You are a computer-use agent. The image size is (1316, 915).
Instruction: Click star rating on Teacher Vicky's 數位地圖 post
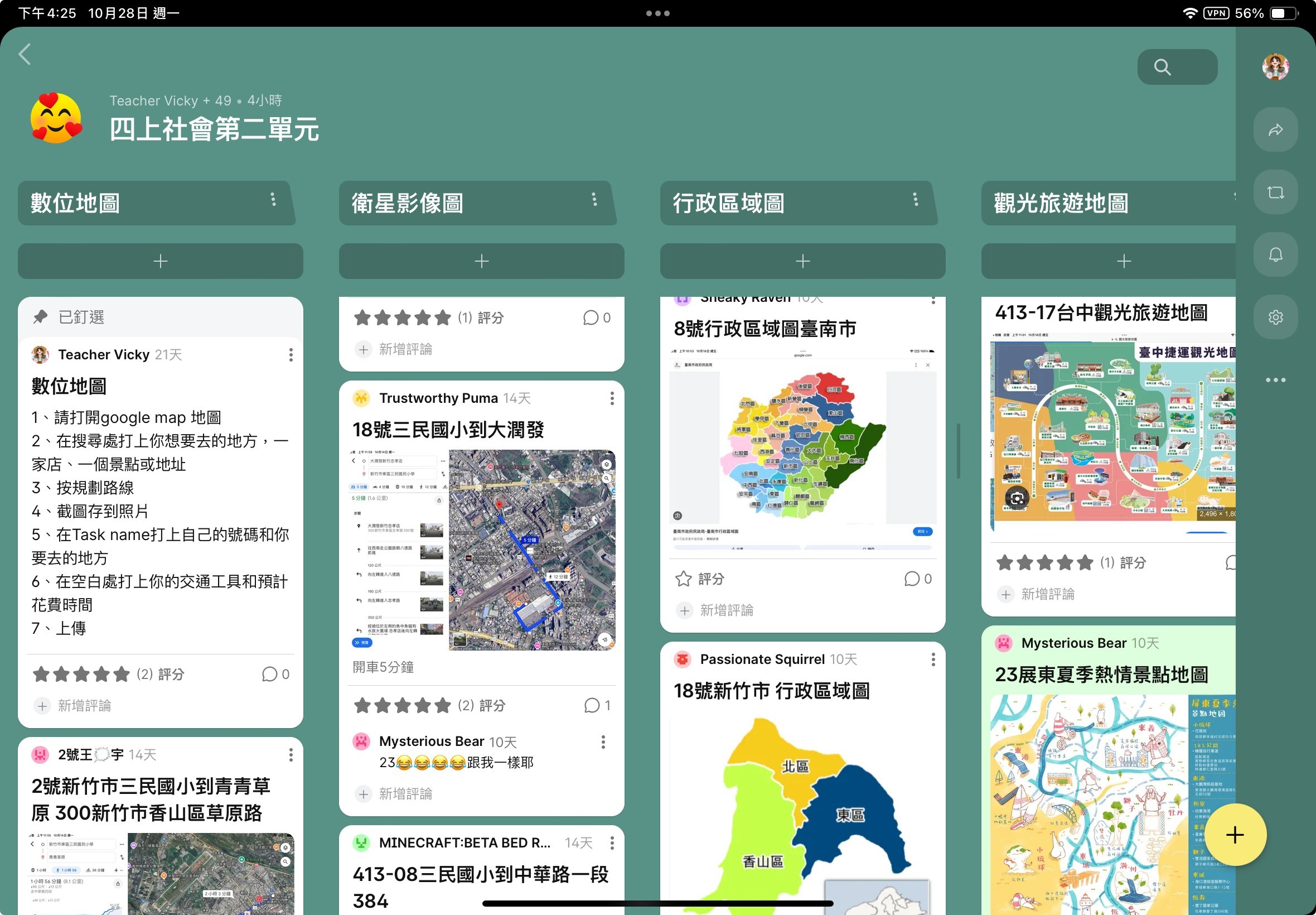(x=81, y=673)
